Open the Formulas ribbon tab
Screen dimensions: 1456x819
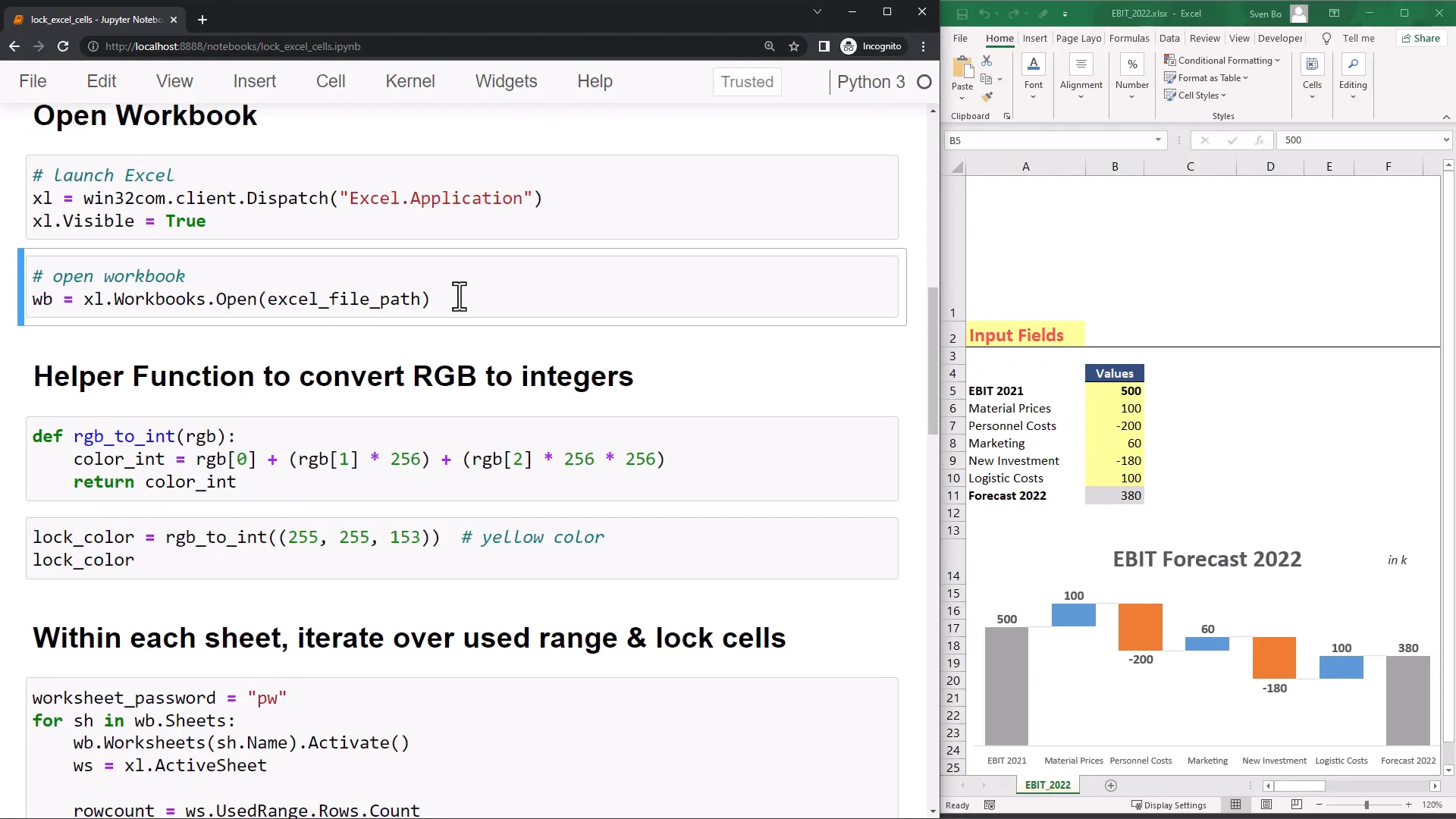(1128, 39)
